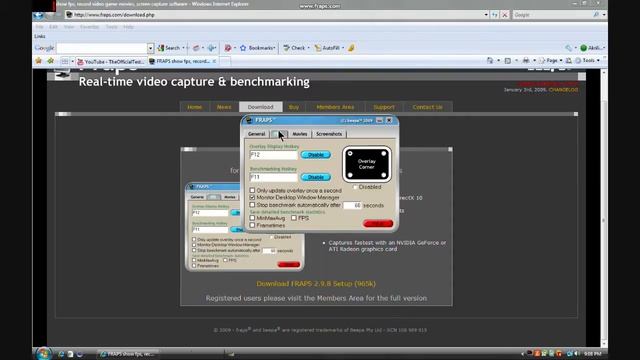Select the bottom-right Overlay Corner dot

point(384,175)
